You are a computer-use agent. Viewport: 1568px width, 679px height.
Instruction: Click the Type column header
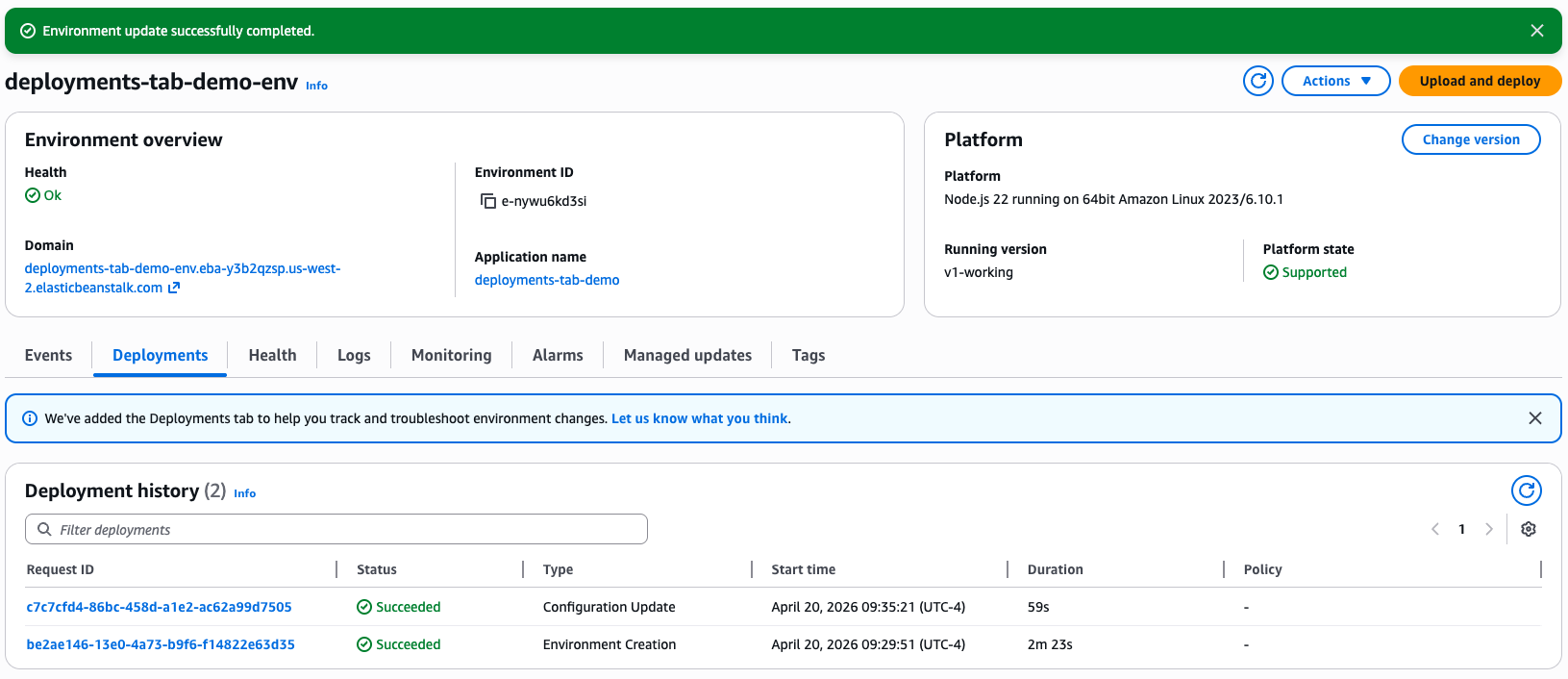click(559, 569)
